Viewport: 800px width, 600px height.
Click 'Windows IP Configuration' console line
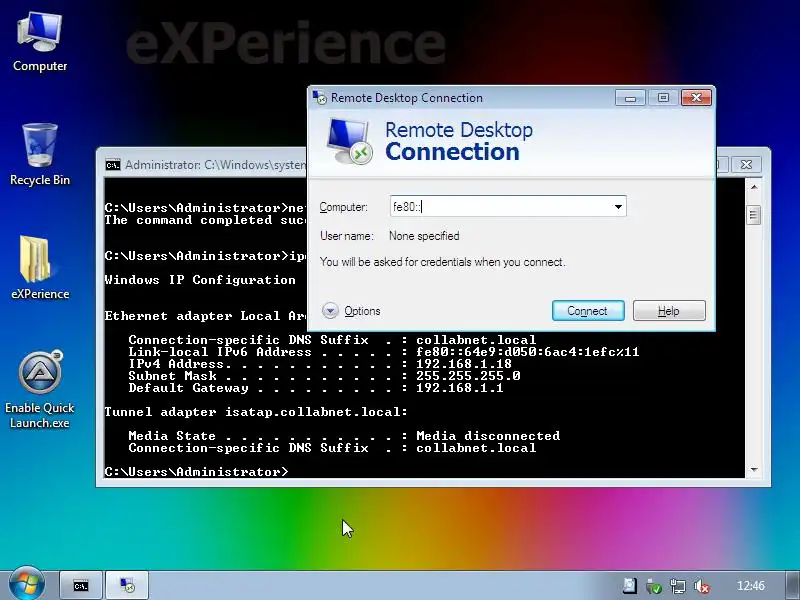point(200,280)
